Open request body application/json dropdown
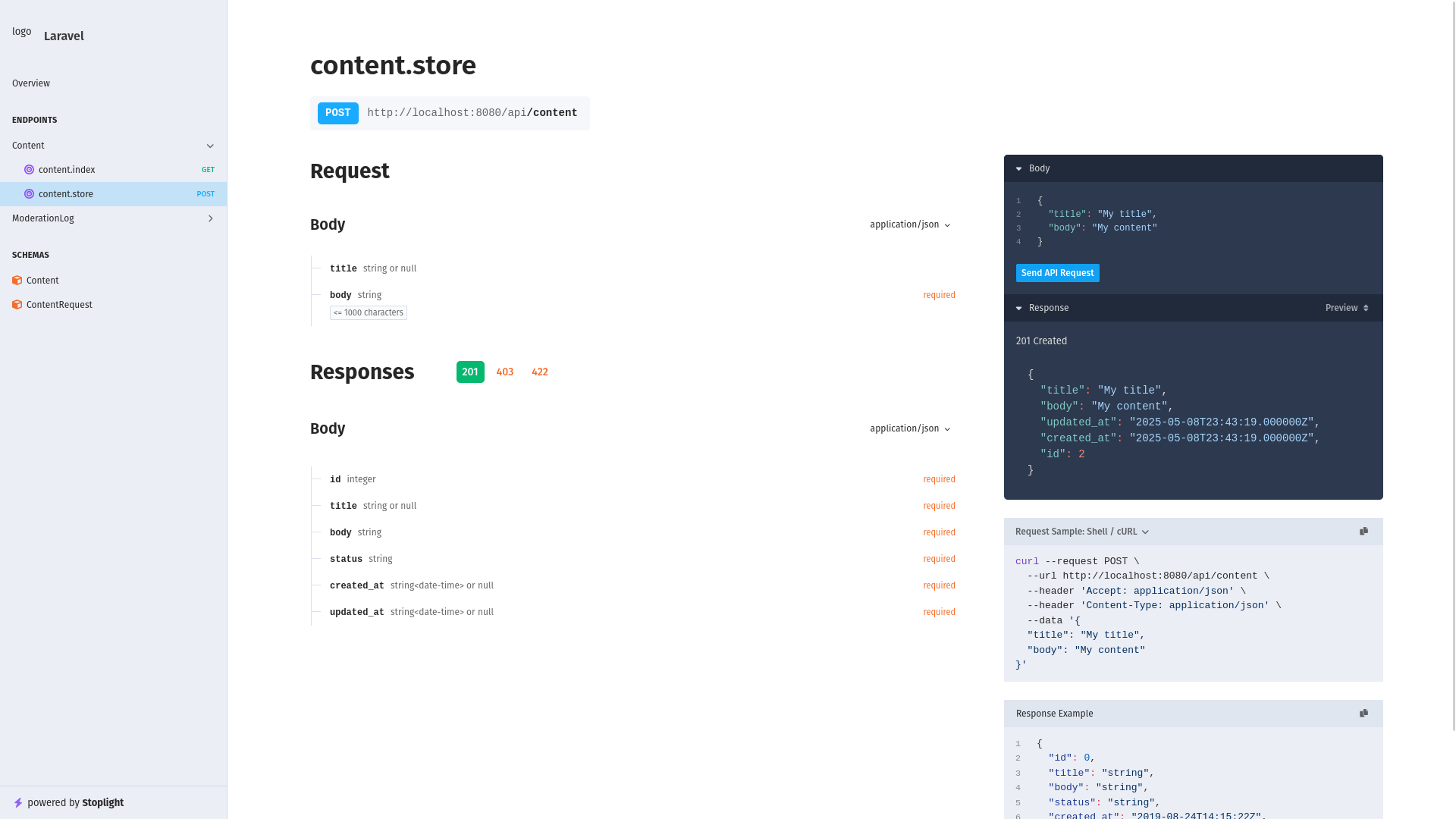1456x819 pixels. (910, 225)
